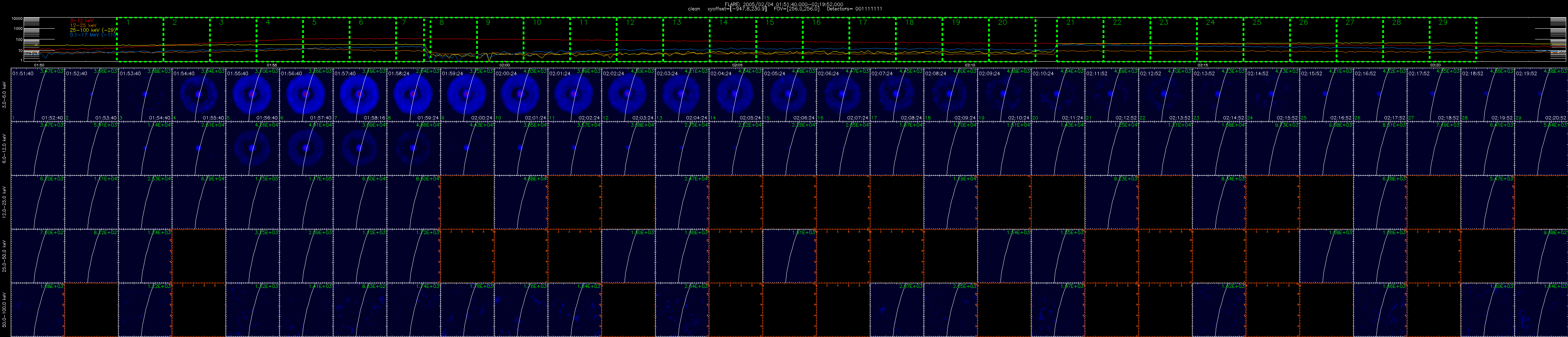
Task: Click the 50.0-100.0 keV row label
Action: pos(5,309)
